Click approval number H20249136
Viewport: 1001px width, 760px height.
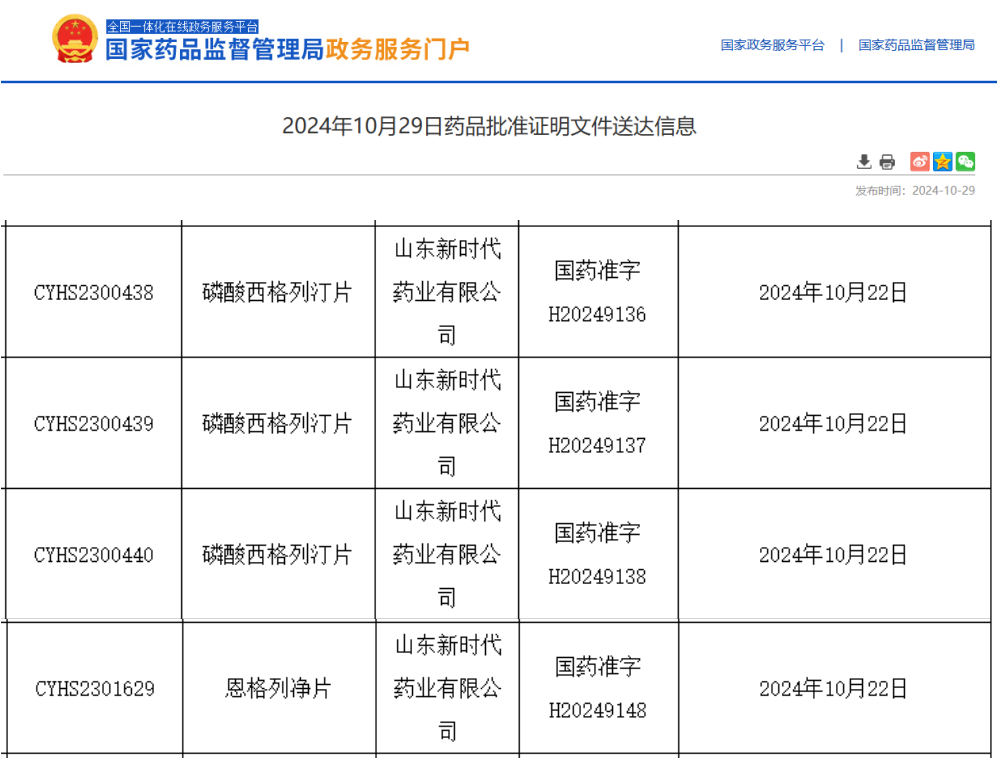click(598, 315)
